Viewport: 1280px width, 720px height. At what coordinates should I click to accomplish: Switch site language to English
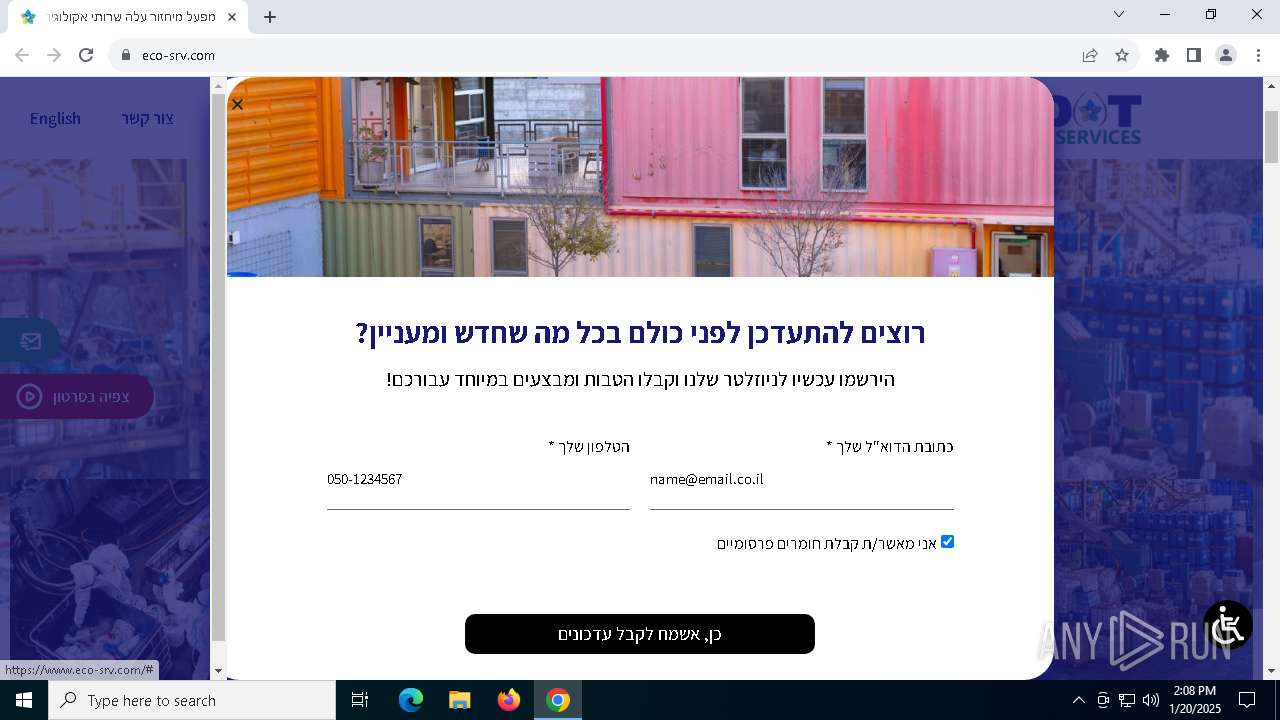coord(55,118)
